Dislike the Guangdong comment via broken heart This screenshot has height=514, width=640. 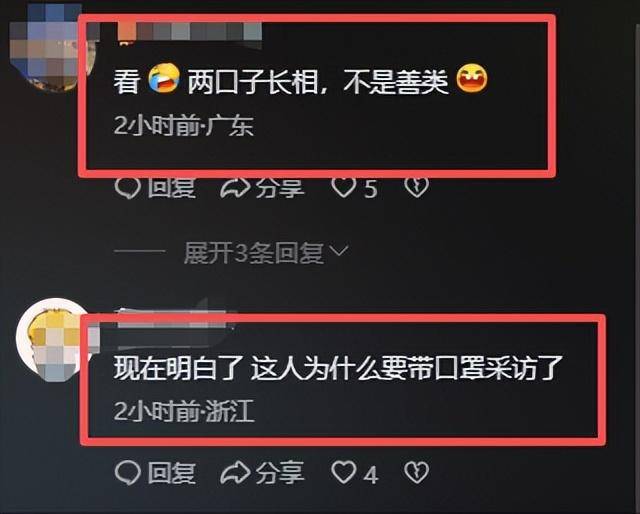click(x=416, y=187)
